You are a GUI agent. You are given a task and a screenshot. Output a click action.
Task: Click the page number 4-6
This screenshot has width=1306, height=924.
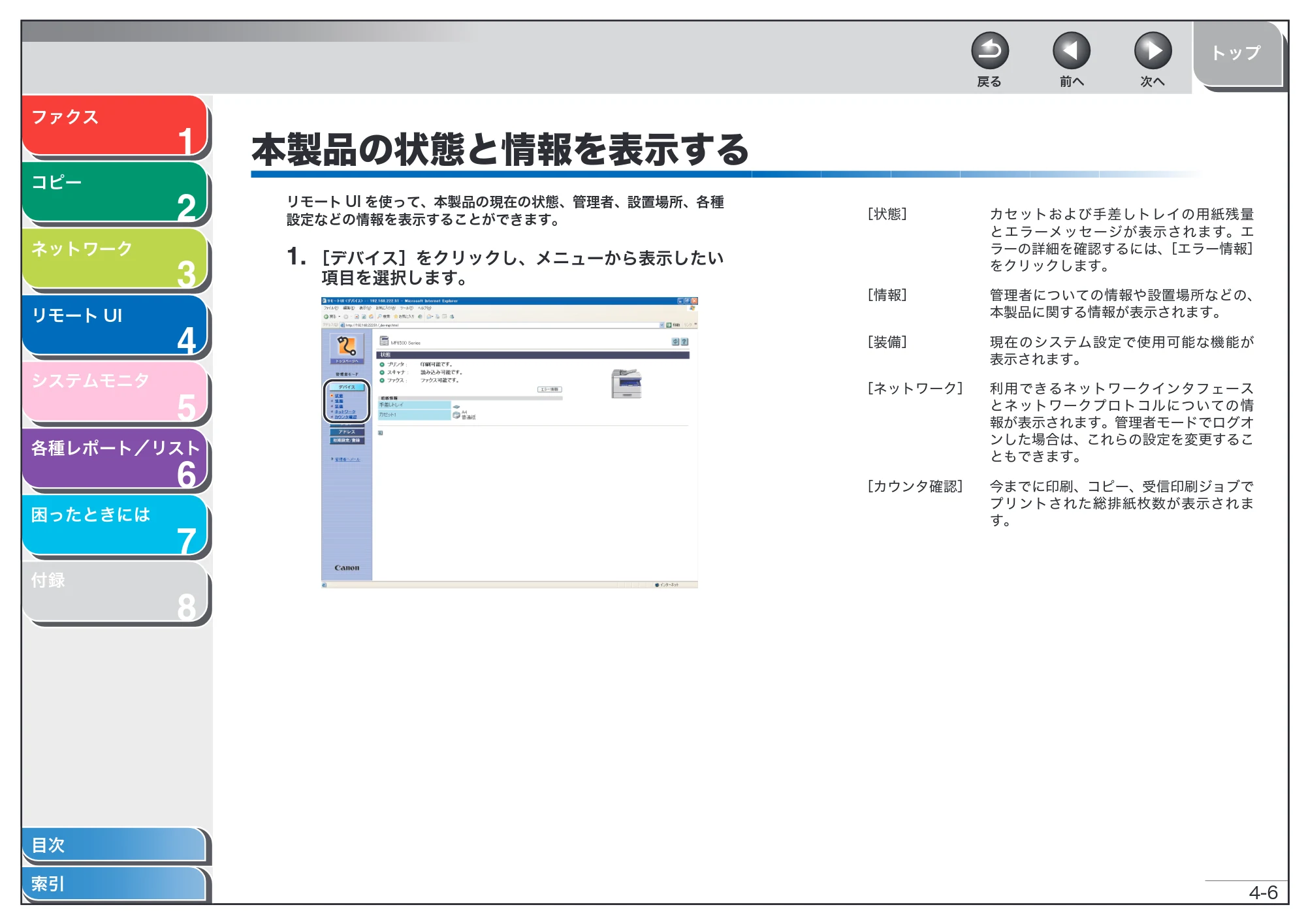click(x=1263, y=893)
